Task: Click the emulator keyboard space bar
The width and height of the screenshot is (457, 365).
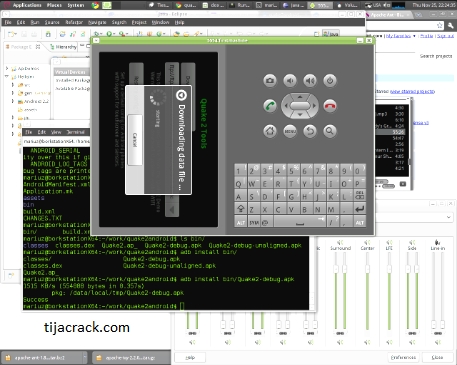Action: point(300,222)
